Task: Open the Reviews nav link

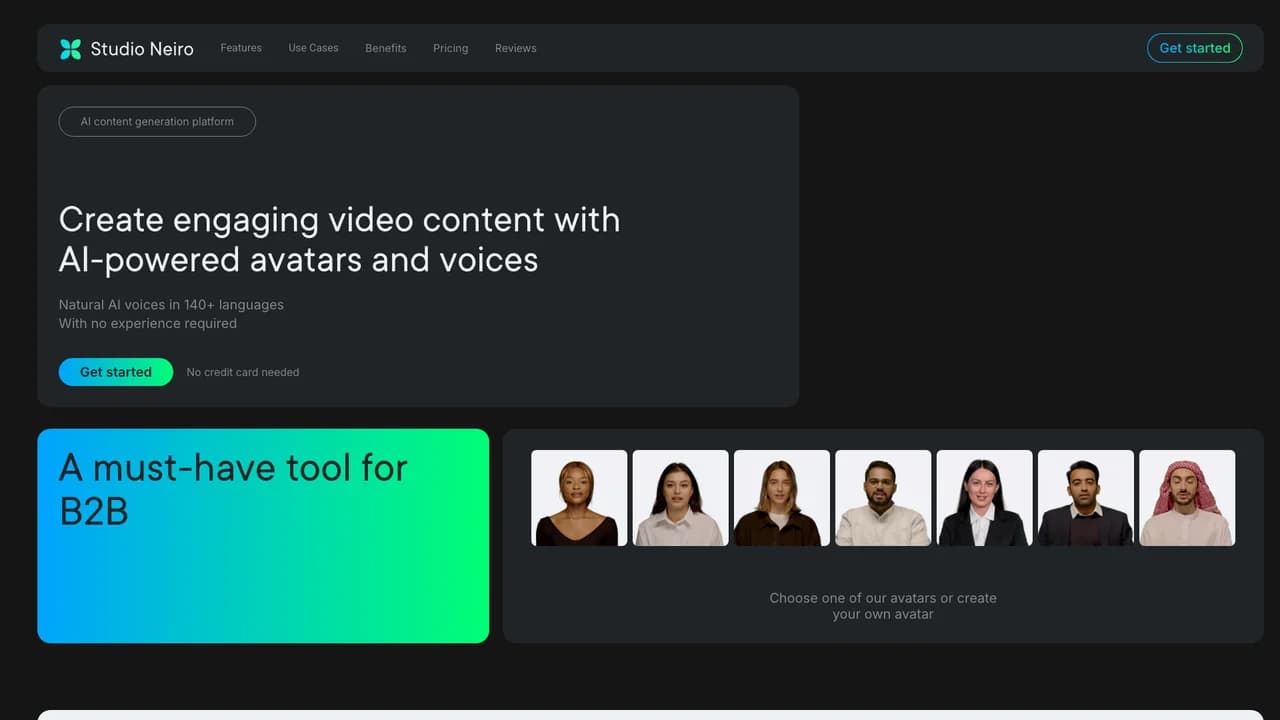Action: coord(516,48)
